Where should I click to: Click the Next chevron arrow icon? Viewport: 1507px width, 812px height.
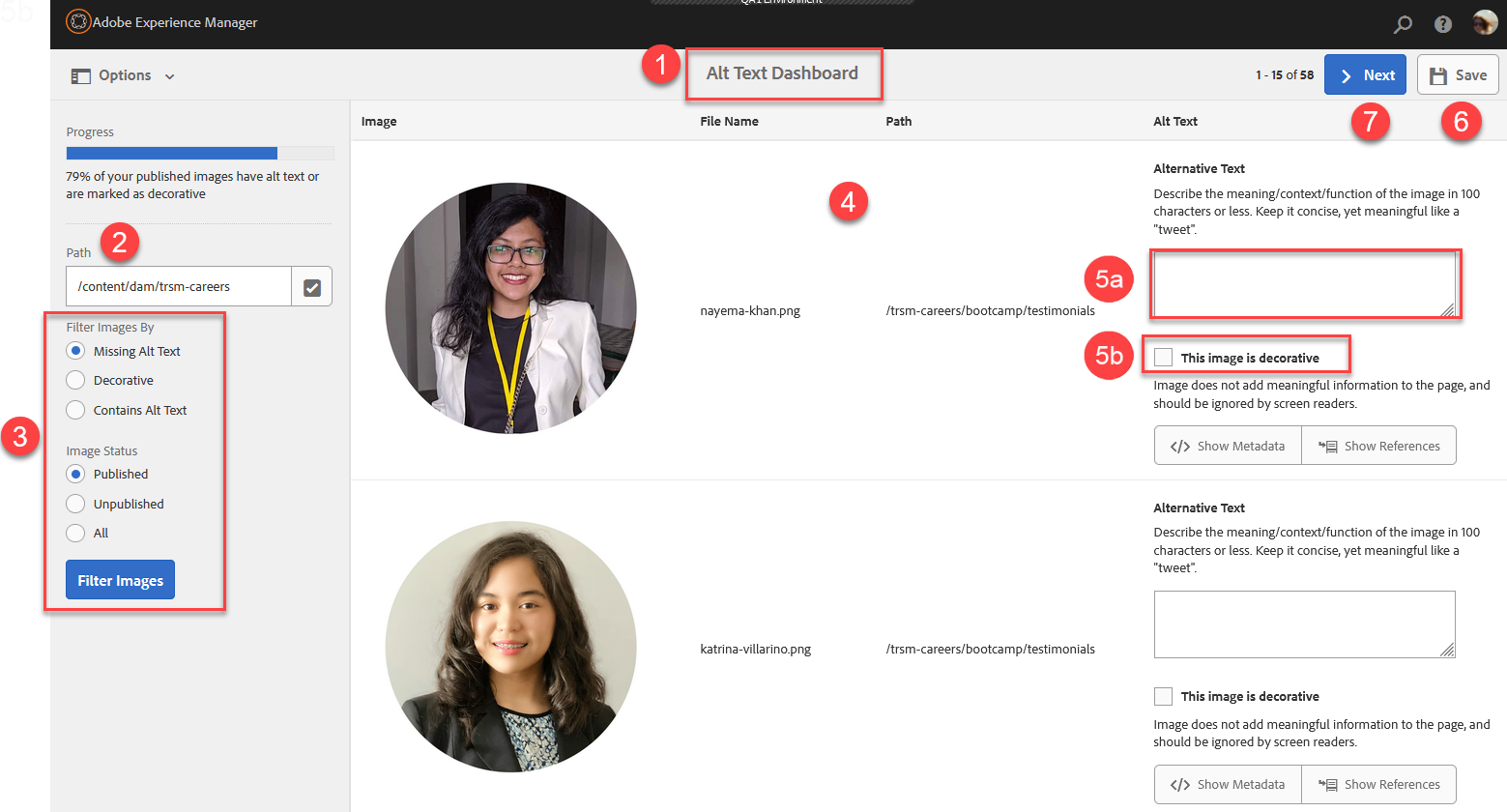(1346, 75)
